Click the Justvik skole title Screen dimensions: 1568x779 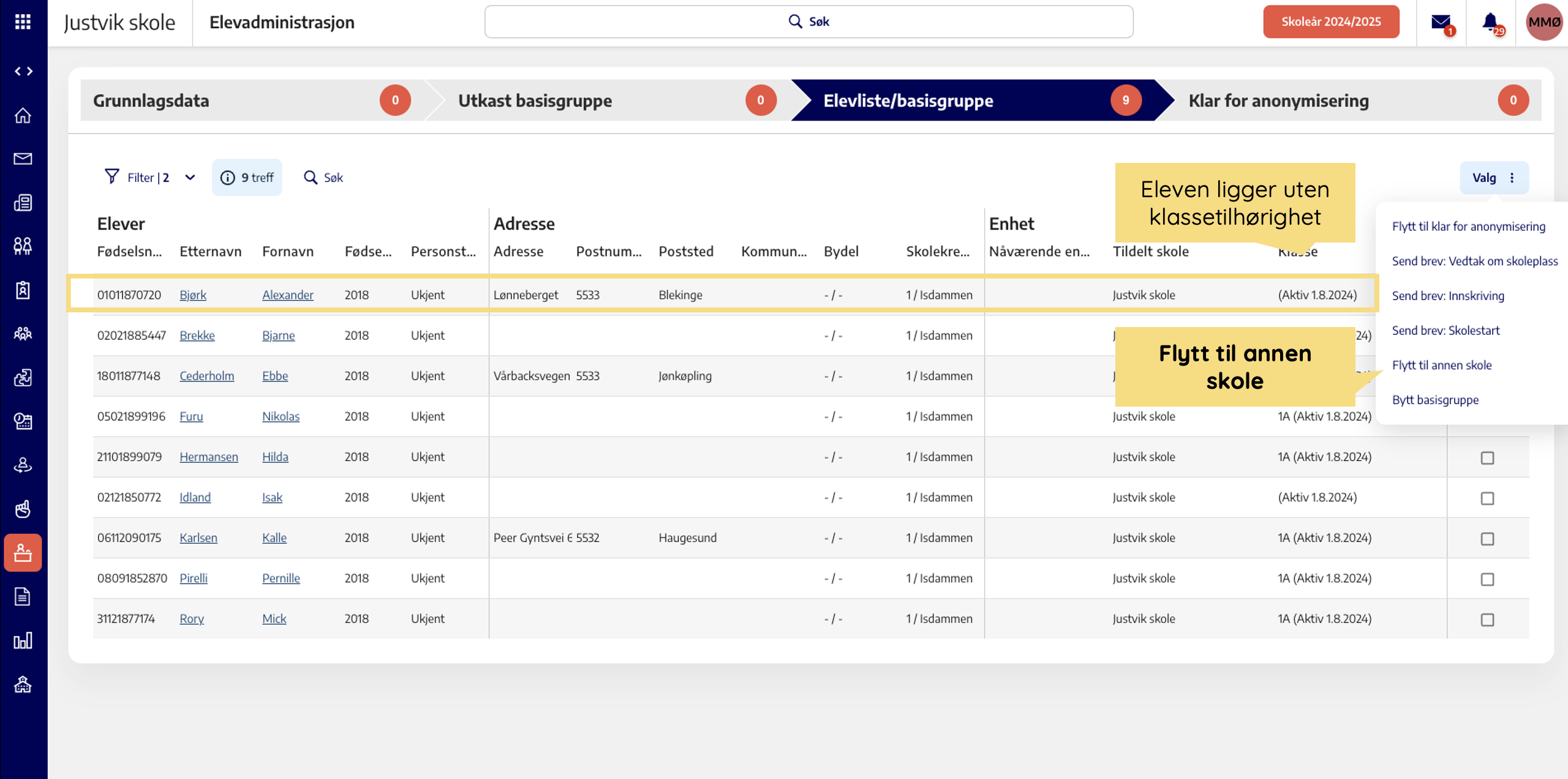pos(119,22)
